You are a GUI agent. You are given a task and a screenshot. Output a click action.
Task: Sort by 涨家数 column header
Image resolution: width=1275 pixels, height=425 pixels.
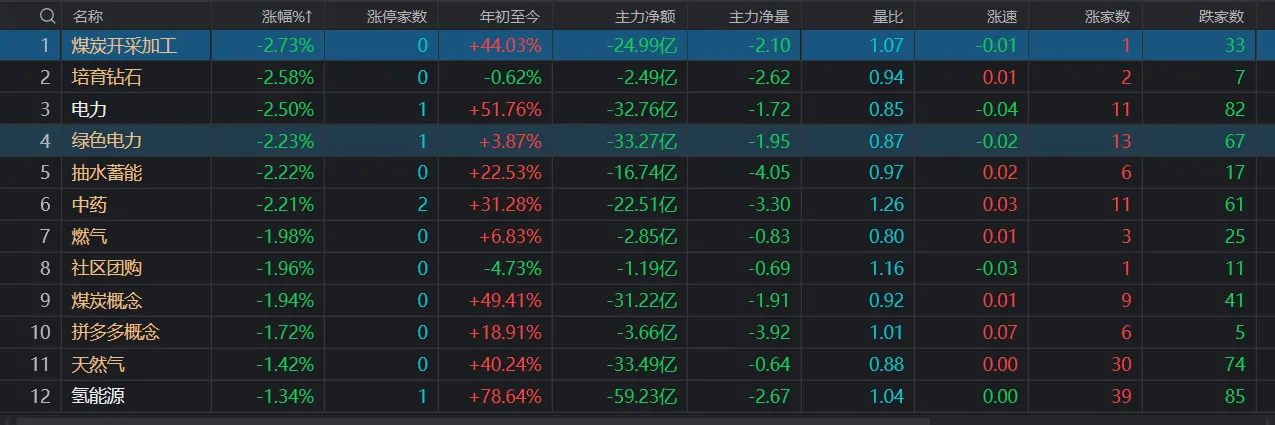click(x=1107, y=16)
